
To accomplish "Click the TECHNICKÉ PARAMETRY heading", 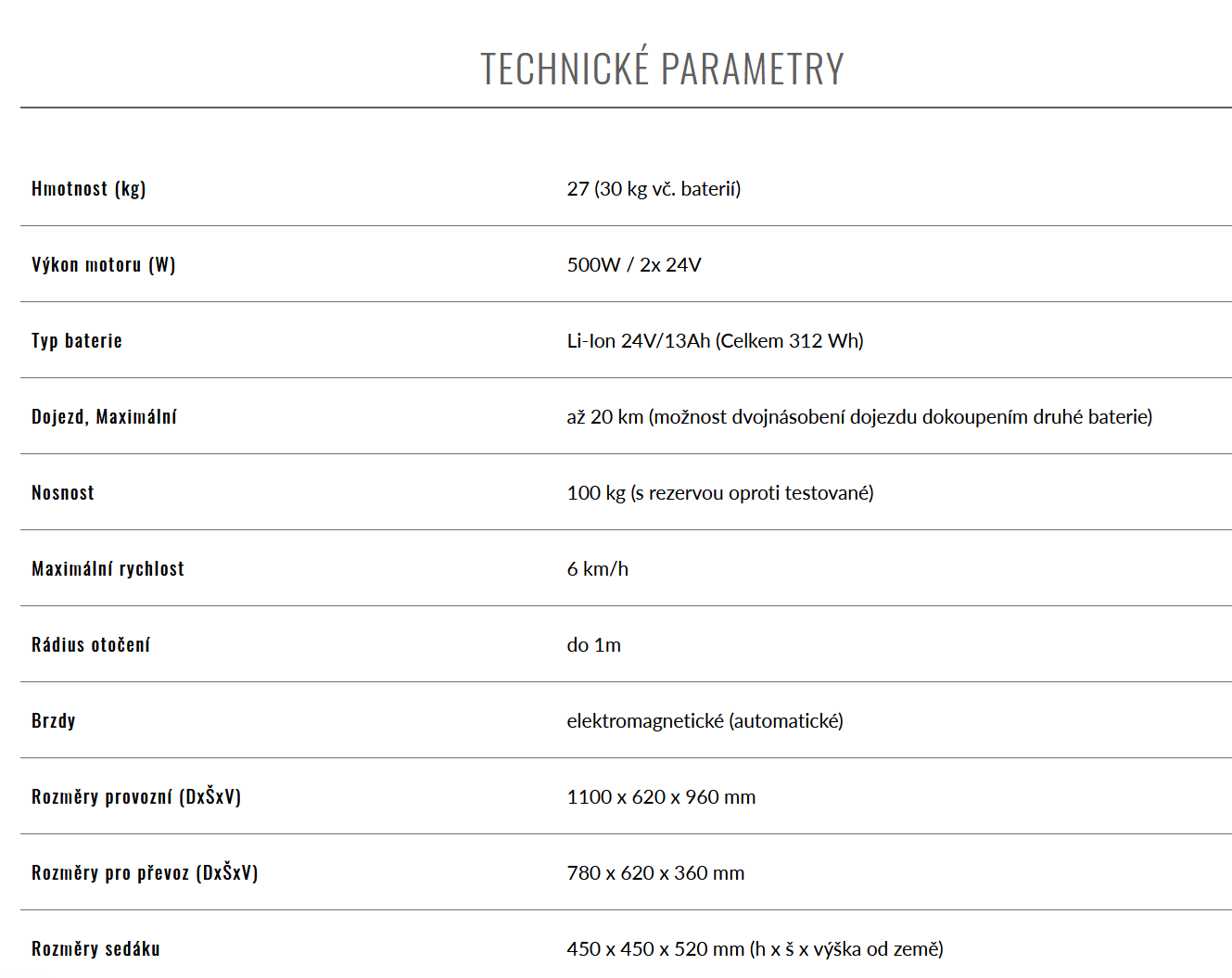I will tap(662, 69).
